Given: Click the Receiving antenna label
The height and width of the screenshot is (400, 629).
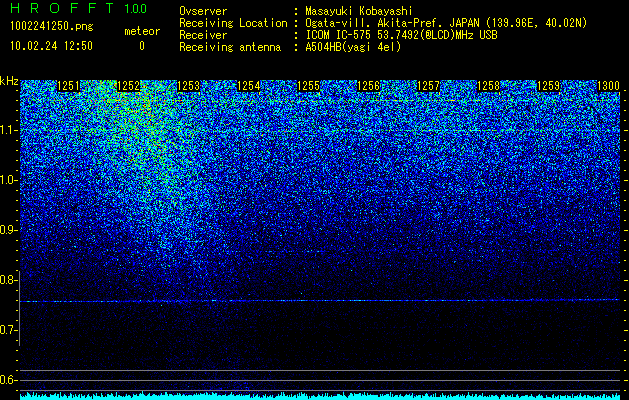Looking at the screenshot, I should pos(230,47).
